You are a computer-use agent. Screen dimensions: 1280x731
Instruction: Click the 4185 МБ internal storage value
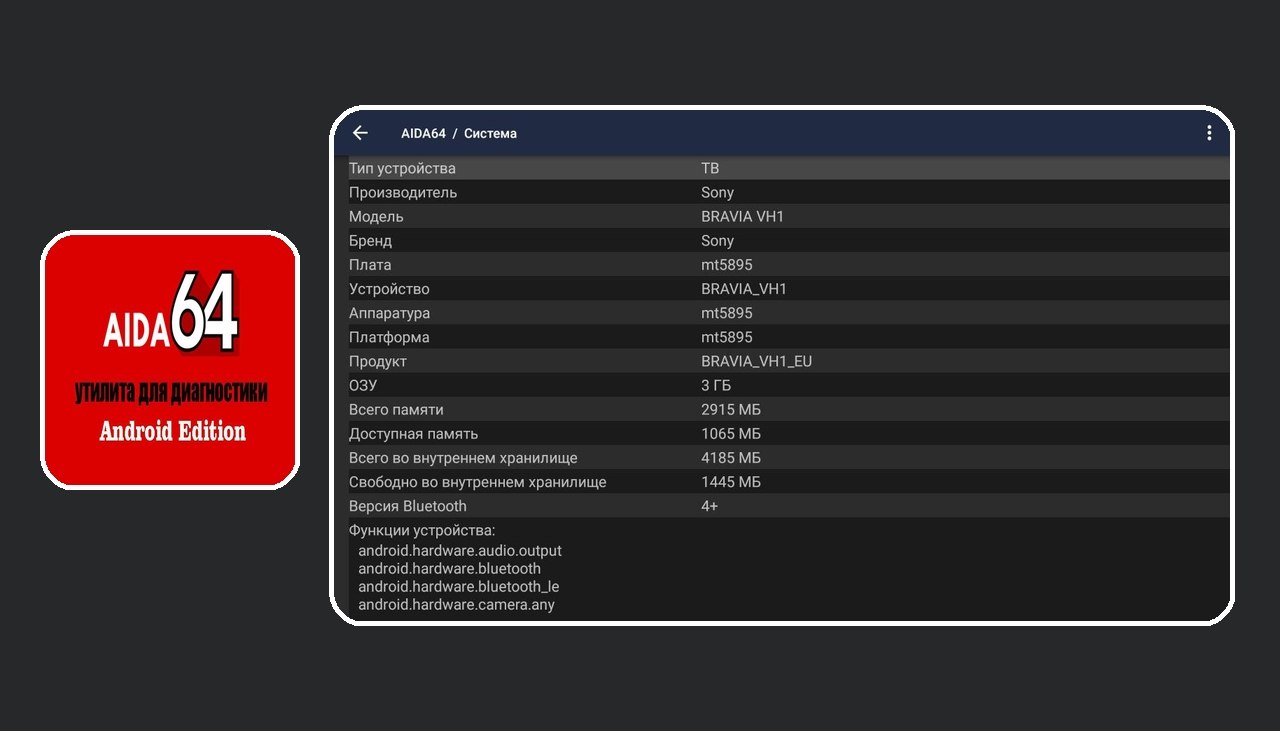(x=731, y=458)
